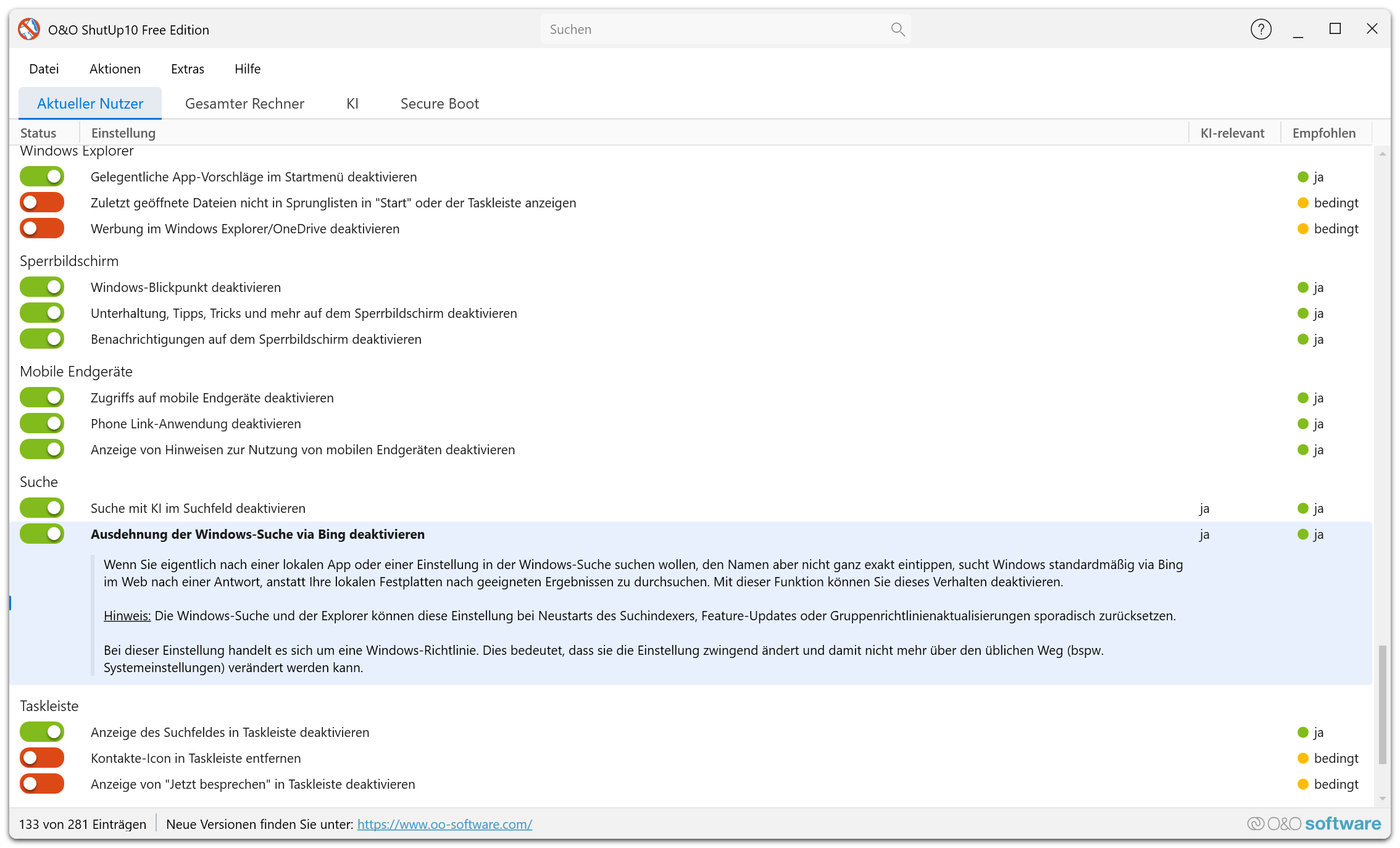This screenshot has height=848, width=1400.
Task: Collapse the Ausdehnung der Windows-Suche via Bing entry
Action: [257, 534]
